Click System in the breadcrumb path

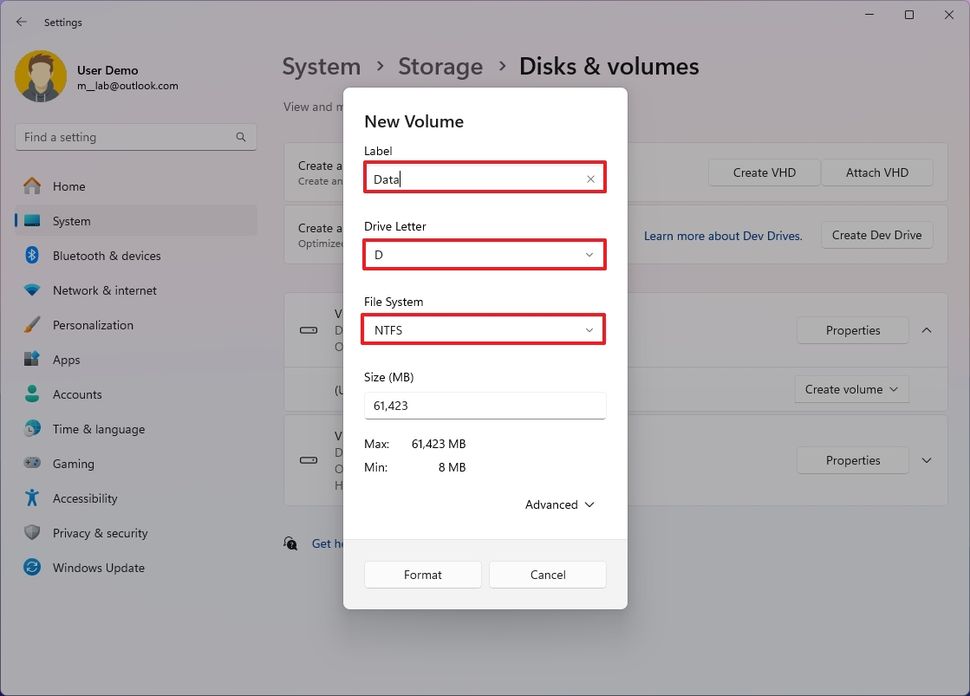(x=321, y=66)
